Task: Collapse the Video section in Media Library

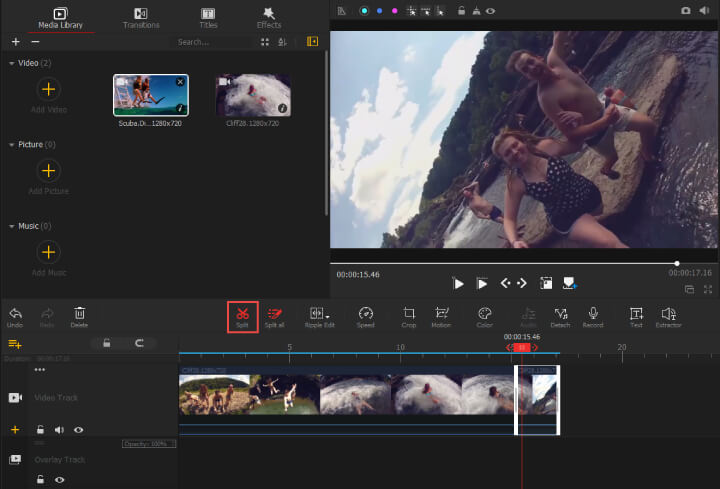Action: click(12, 63)
